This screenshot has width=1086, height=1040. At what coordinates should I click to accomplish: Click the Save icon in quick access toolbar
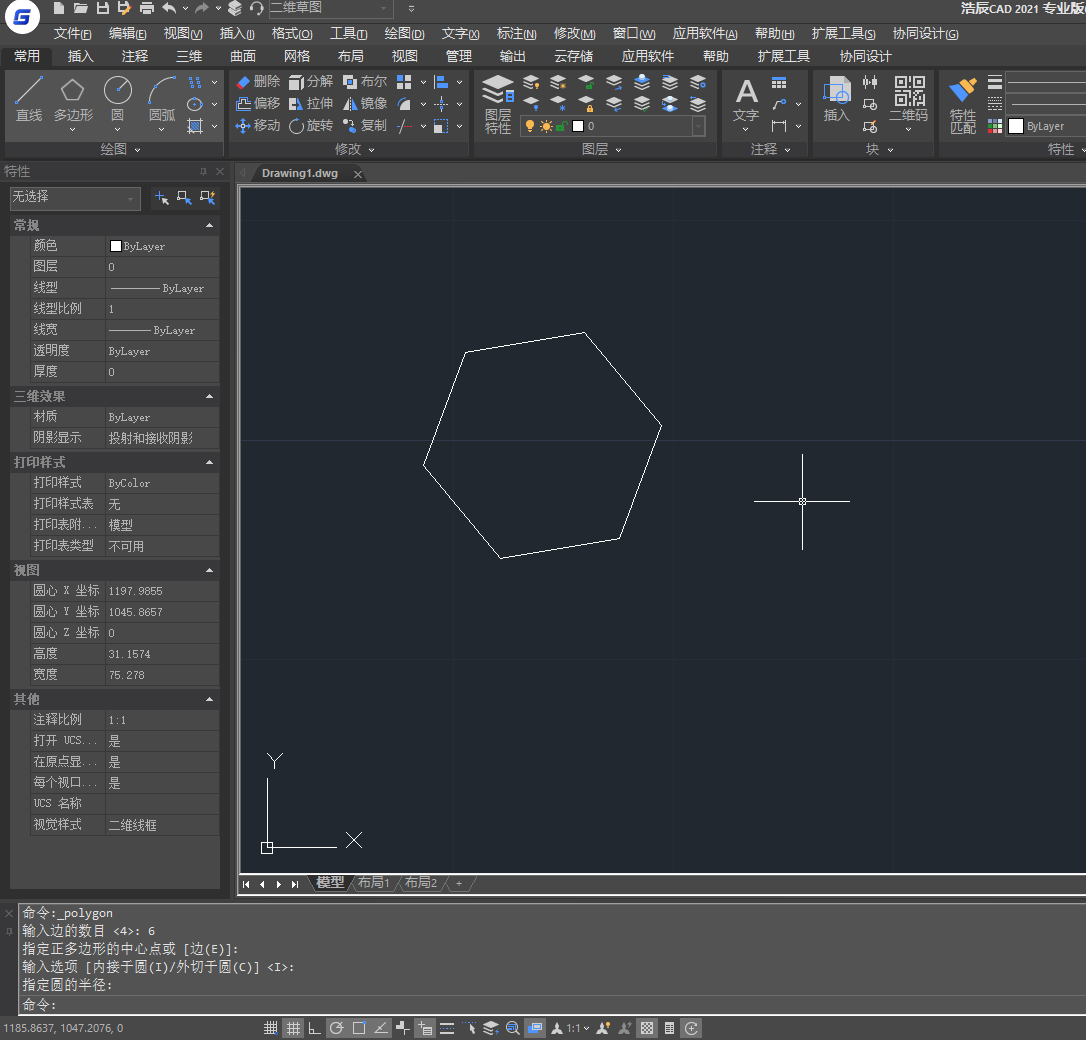coord(103,8)
